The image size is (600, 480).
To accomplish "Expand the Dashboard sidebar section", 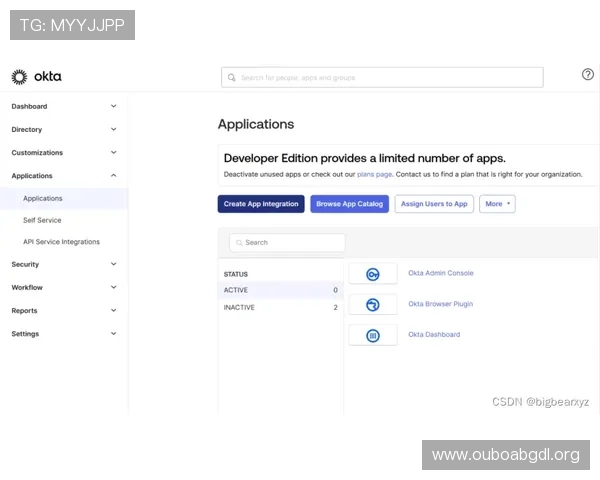I will click(x=113, y=106).
